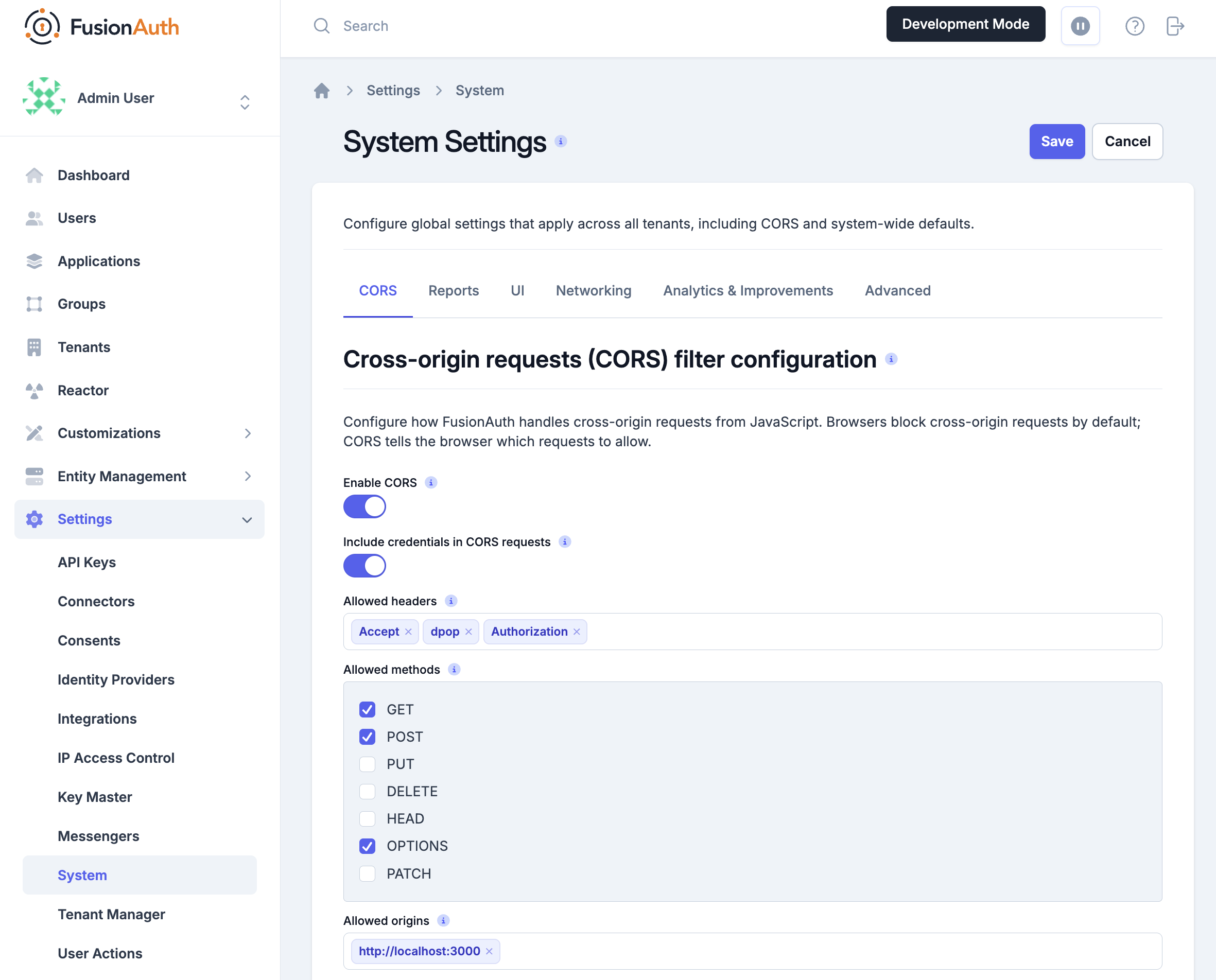
Task: Open the Advanced tab
Action: coord(898,291)
